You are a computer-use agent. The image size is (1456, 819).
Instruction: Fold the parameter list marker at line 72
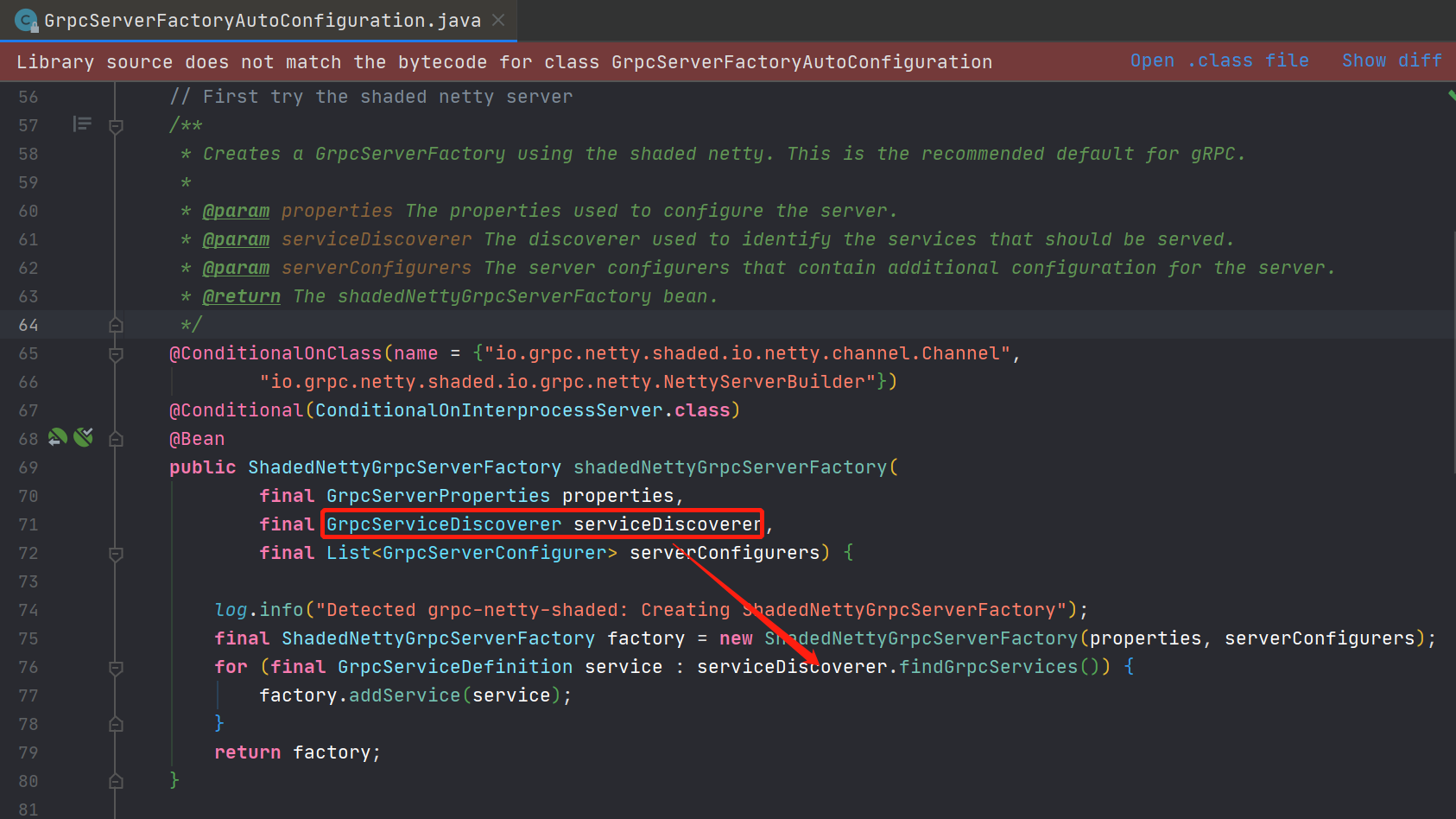point(116,554)
